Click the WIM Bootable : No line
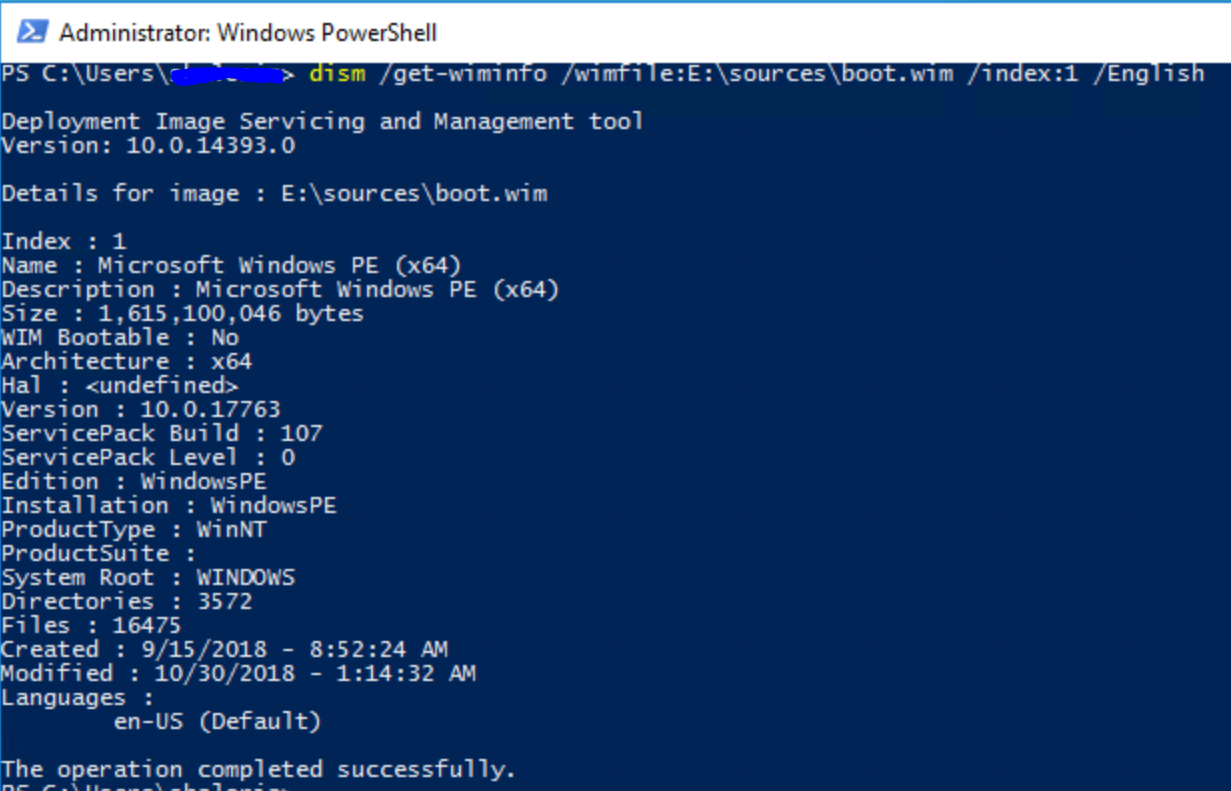The height and width of the screenshot is (791, 1231). [120, 338]
